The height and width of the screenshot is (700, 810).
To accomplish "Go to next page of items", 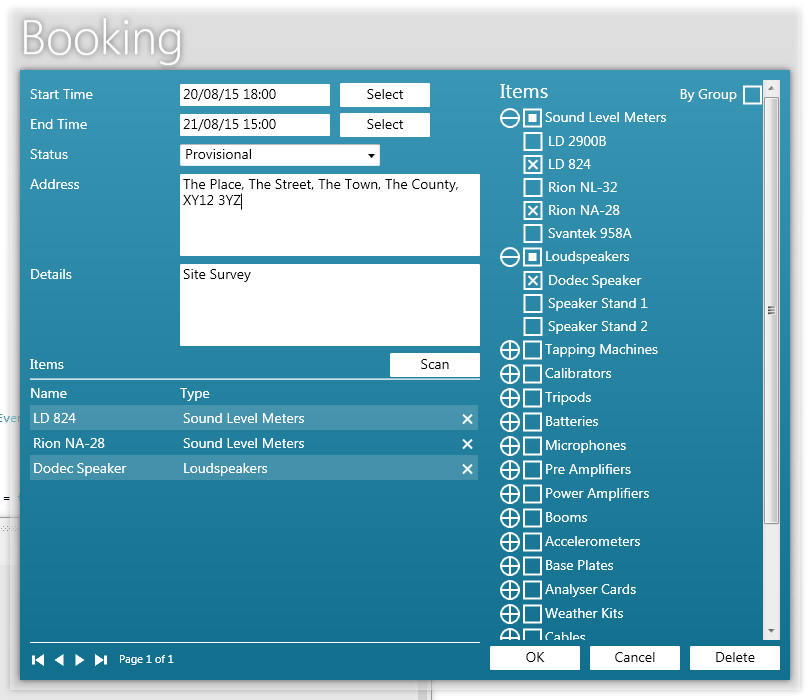I will click(x=80, y=660).
